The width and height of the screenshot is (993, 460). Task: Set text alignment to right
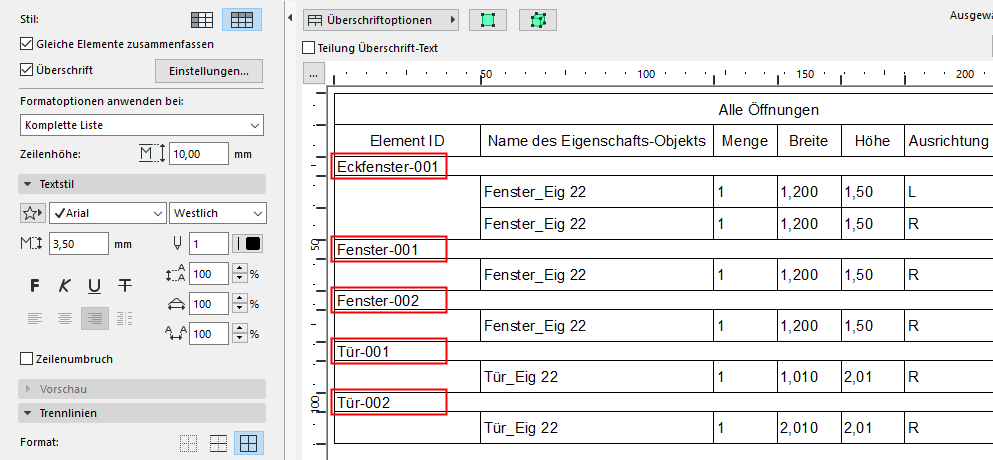(95, 318)
